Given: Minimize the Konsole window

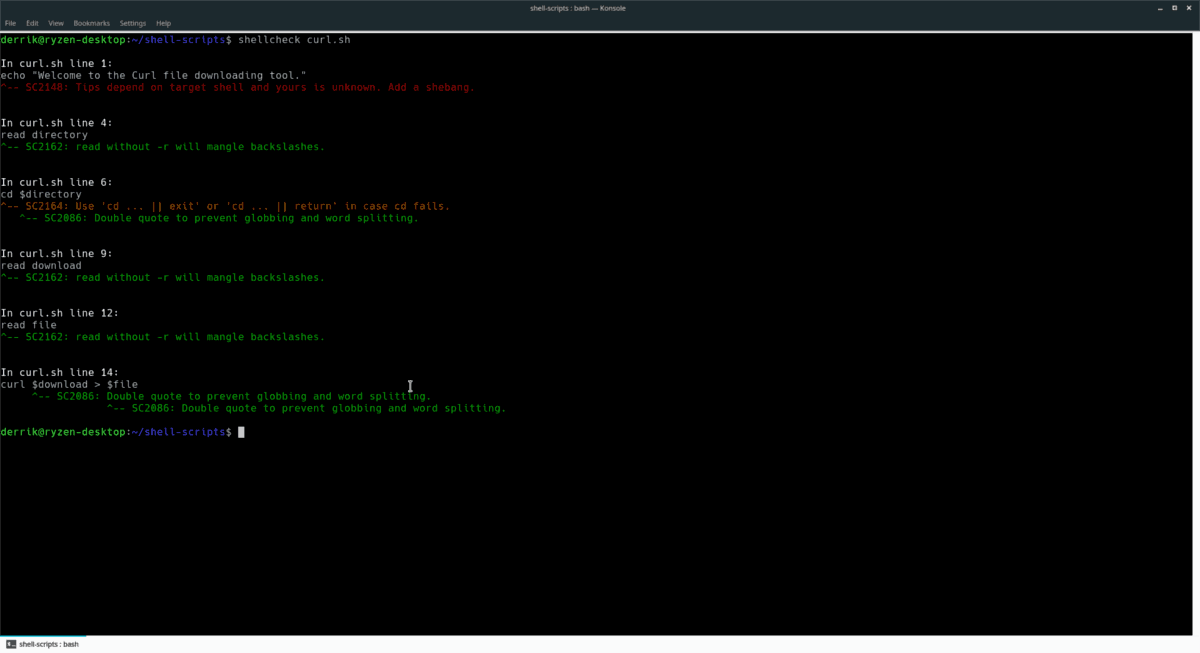Looking at the screenshot, I should 1160,8.
